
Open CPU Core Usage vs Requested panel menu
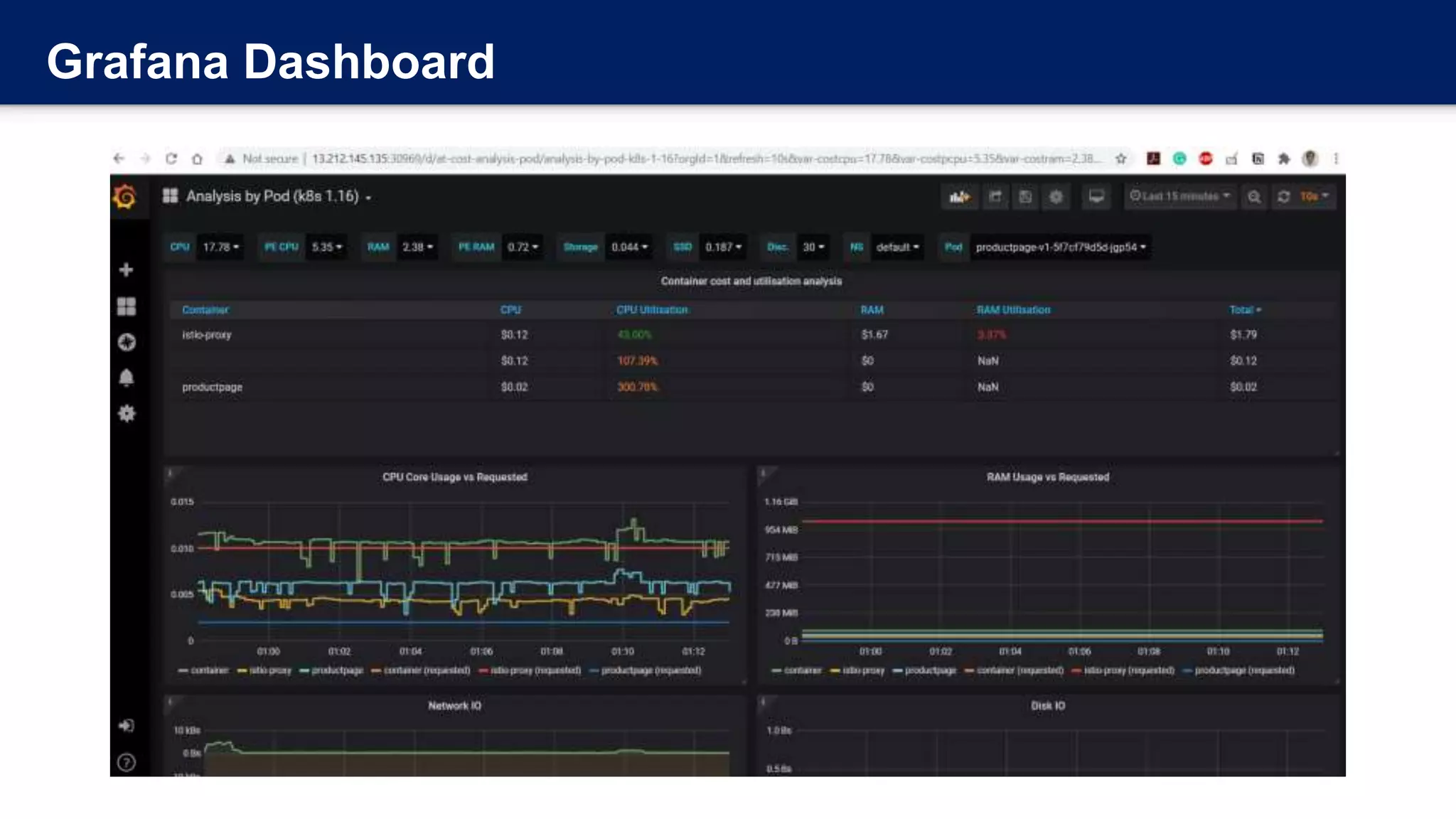[x=455, y=477]
